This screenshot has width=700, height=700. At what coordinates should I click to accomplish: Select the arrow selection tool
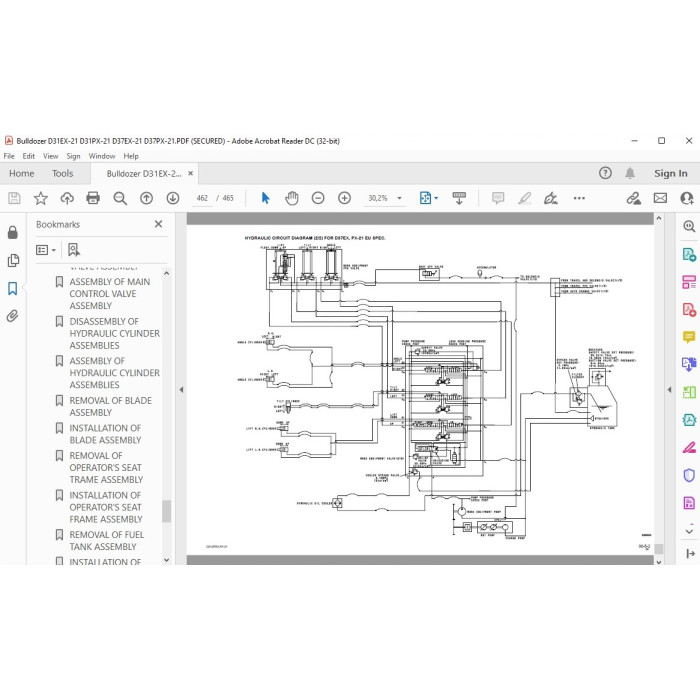(265, 198)
